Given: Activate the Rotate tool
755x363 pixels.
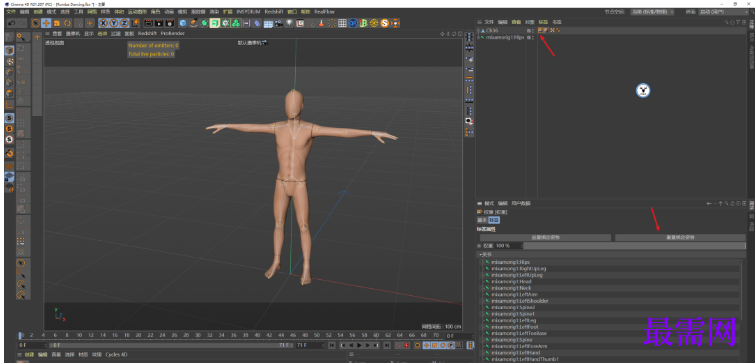Looking at the screenshot, I should click(67, 23).
